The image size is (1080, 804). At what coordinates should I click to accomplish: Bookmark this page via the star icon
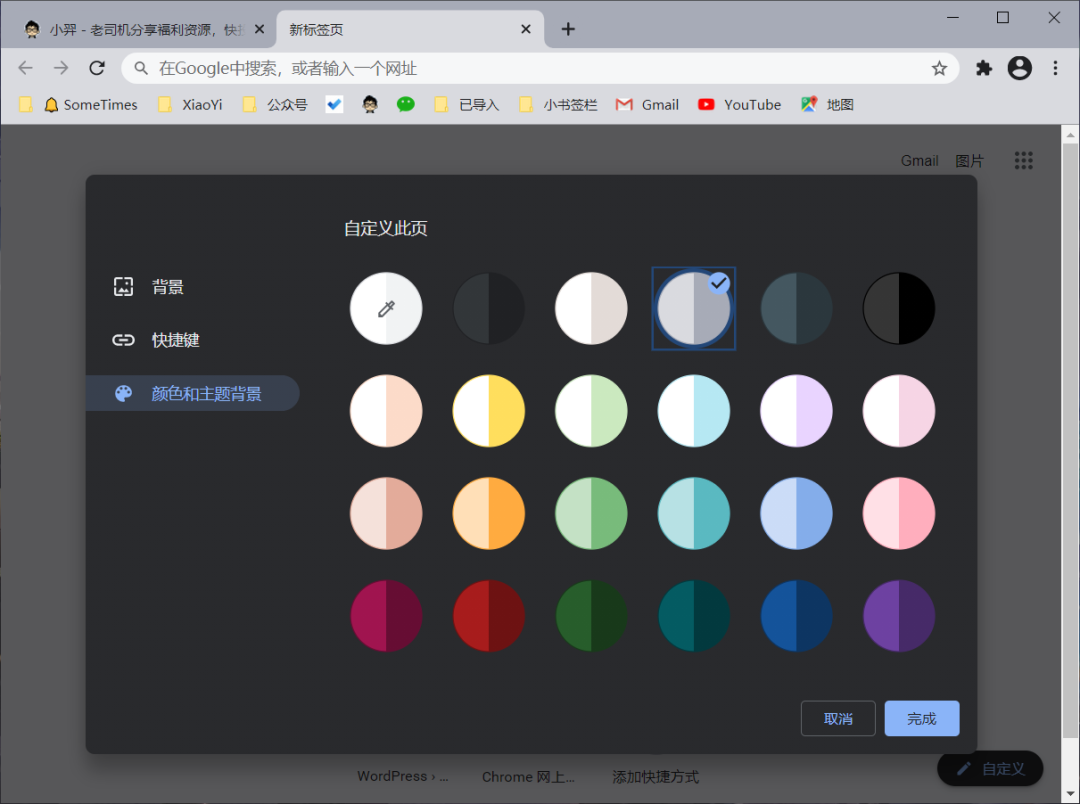939,67
